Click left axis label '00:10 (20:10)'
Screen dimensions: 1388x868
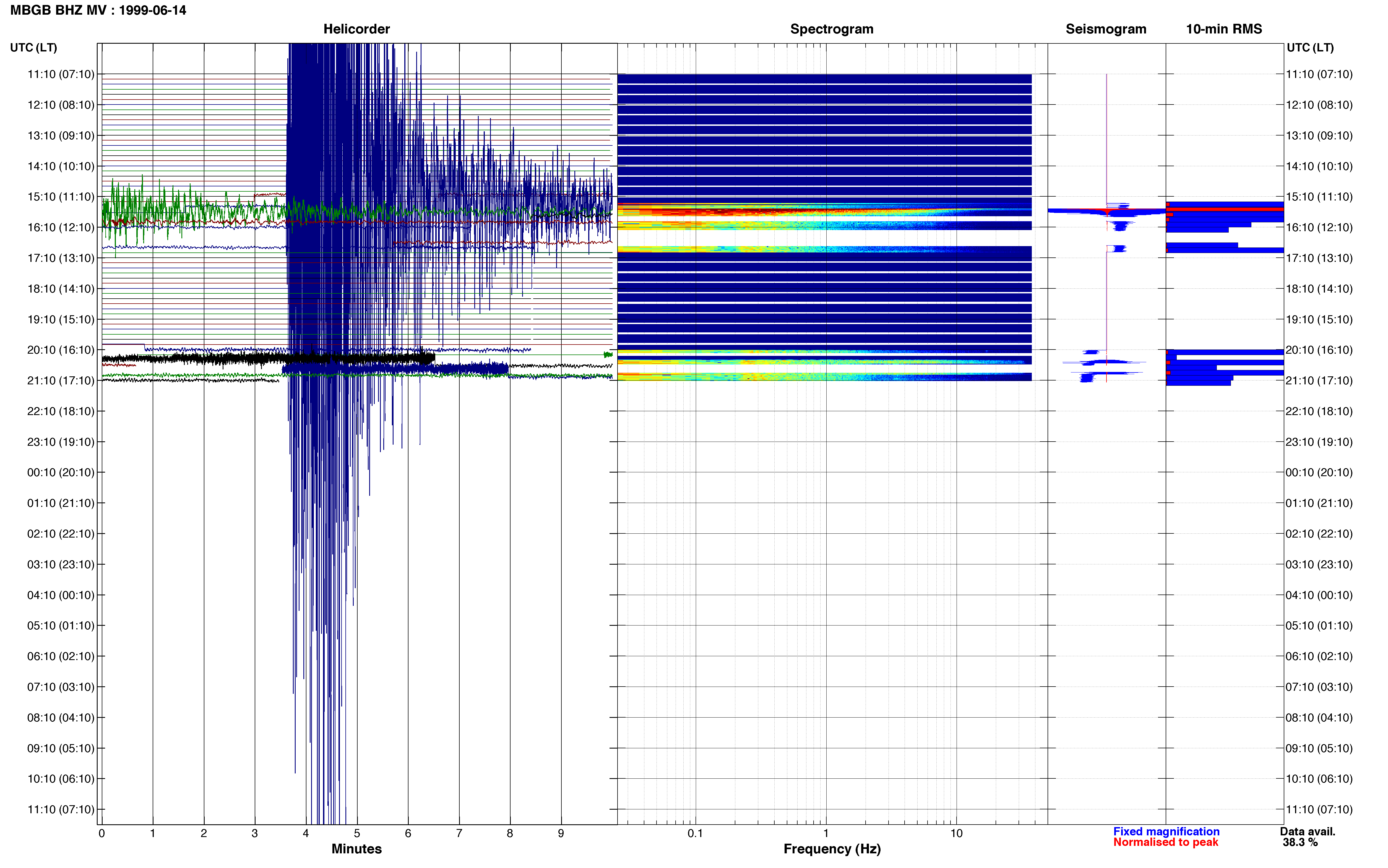pos(61,473)
